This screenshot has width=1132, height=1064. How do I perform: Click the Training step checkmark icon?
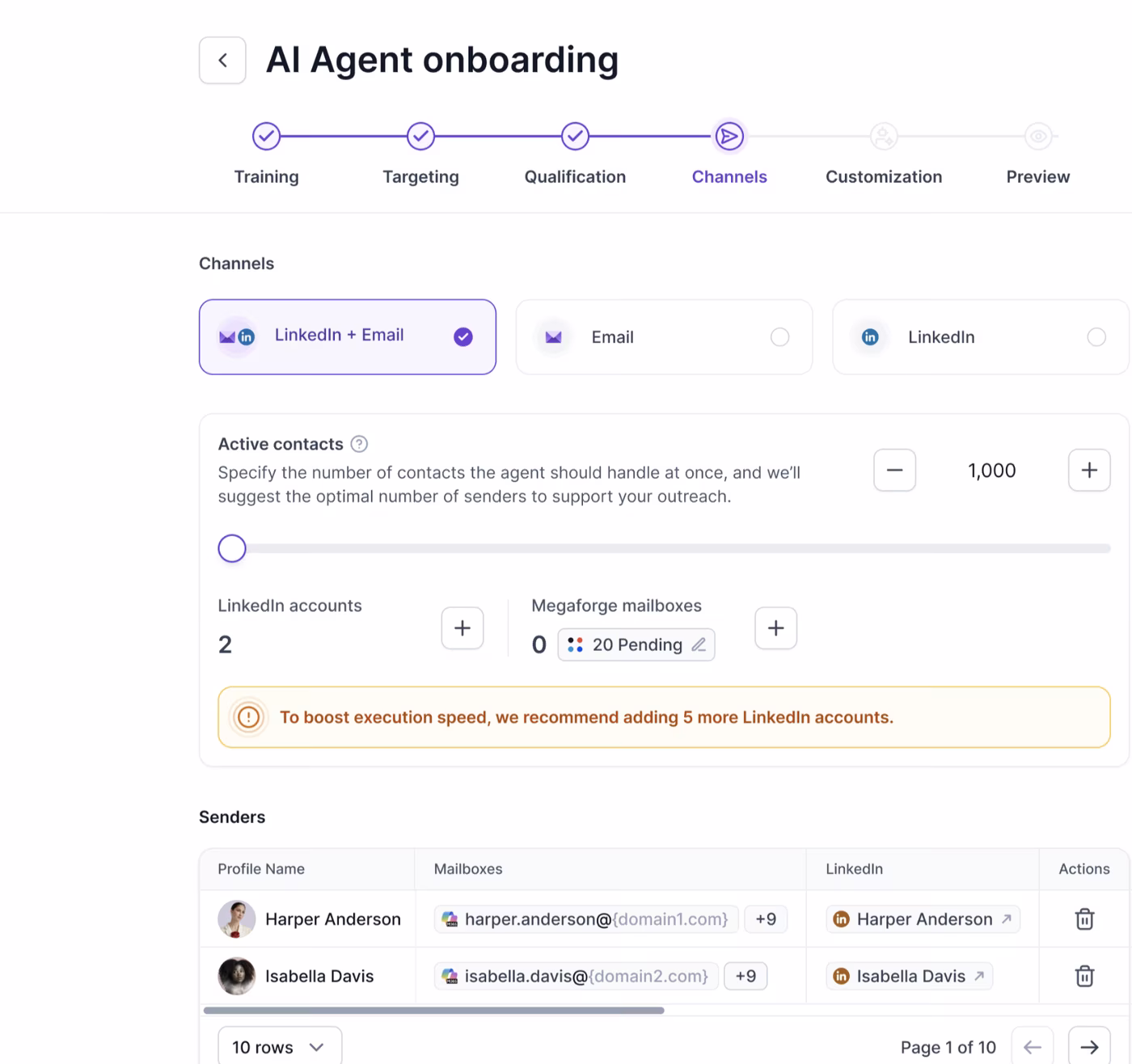coord(266,136)
